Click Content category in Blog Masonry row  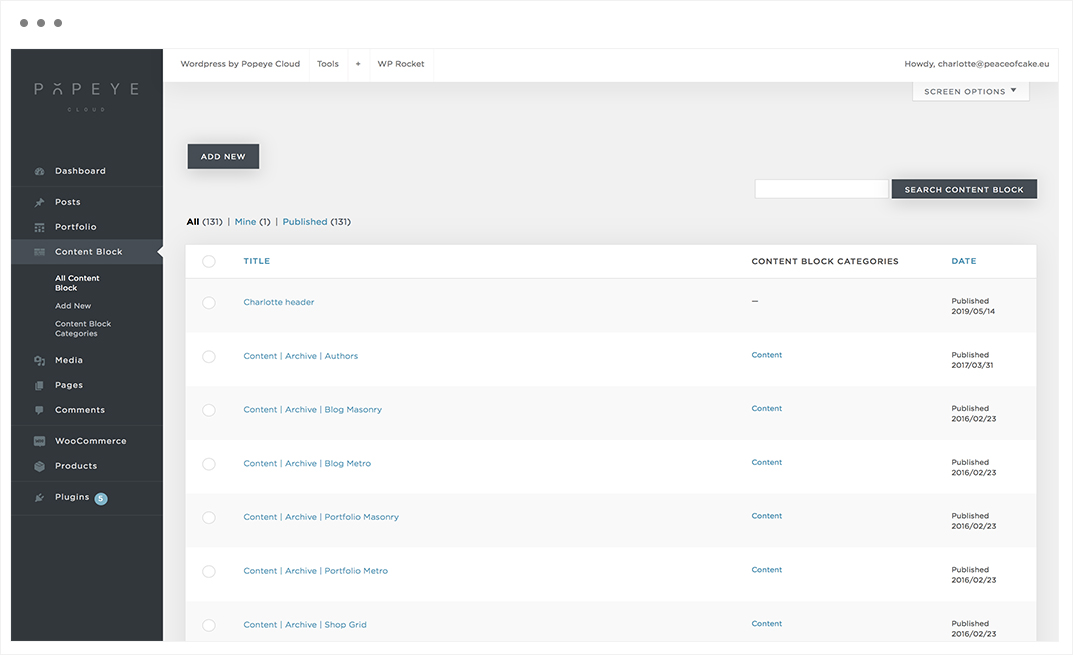[x=766, y=409]
